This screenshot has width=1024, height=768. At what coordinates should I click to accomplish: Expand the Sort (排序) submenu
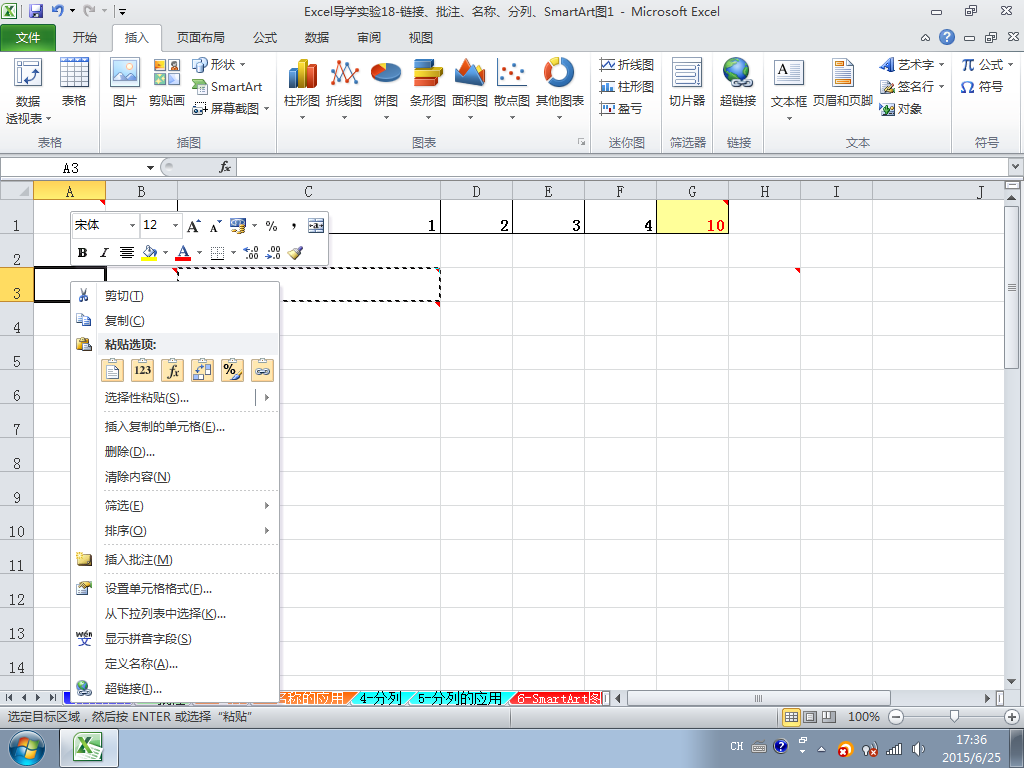click(x=266, y=530)
